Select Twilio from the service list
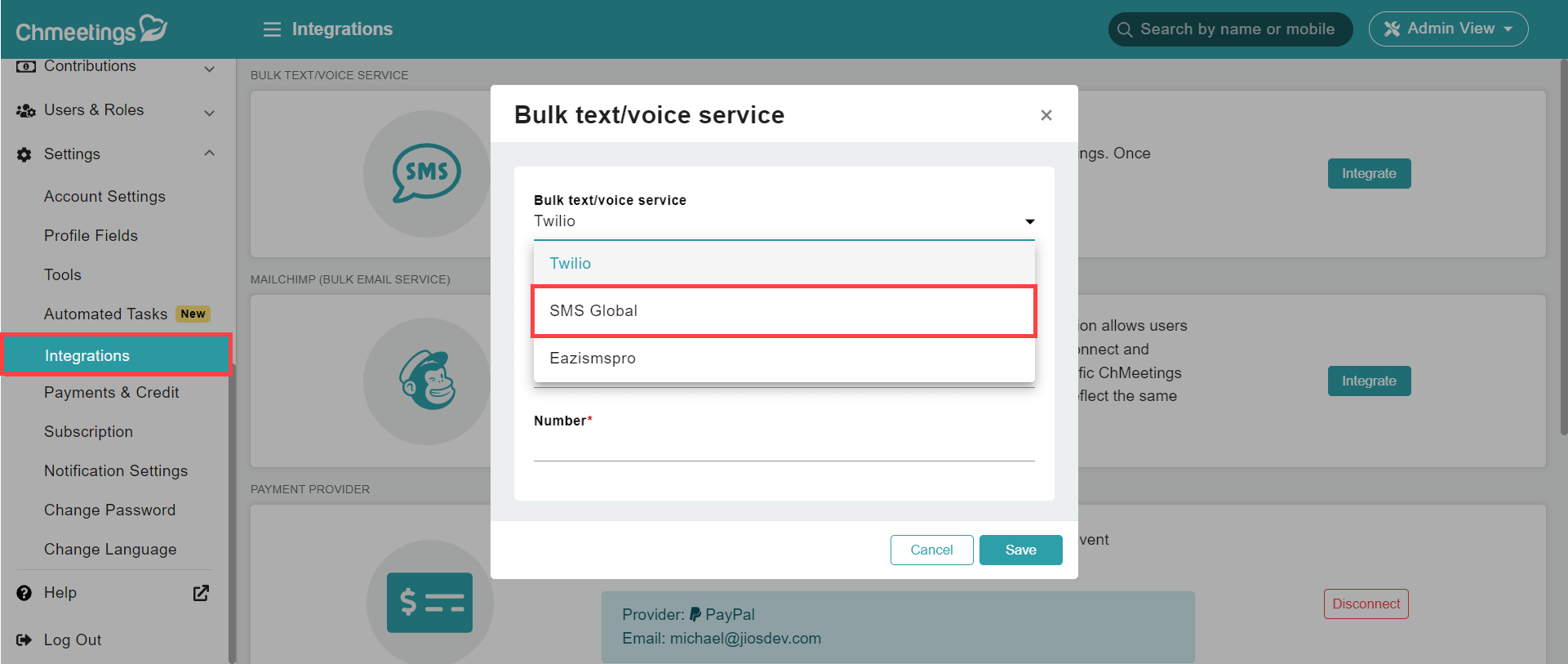The image size is (1568, 664). click(x=784, y=264)
